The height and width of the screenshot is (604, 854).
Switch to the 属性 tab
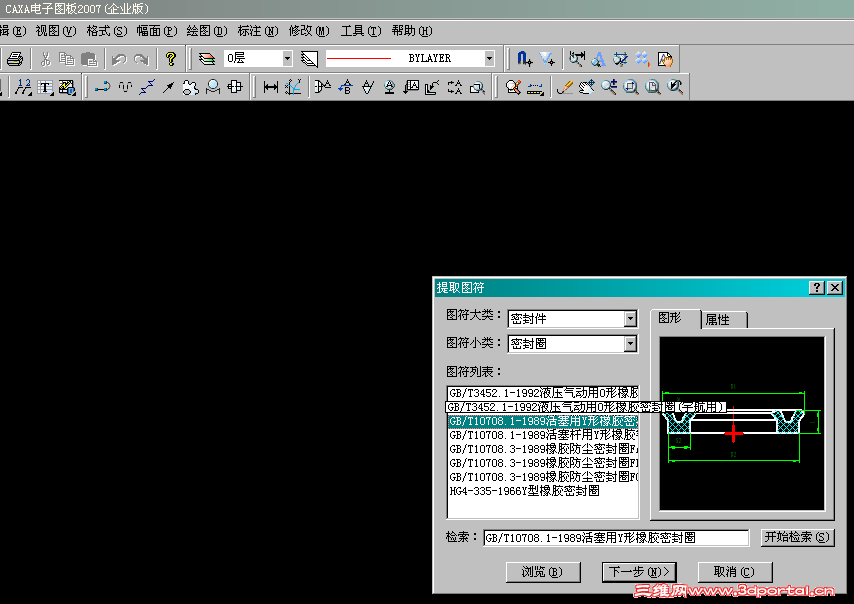click(x=724, y=320)
